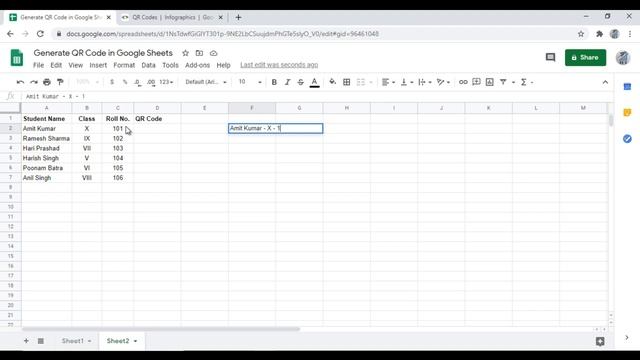Open Tasks in side panel

click(627, 139)
